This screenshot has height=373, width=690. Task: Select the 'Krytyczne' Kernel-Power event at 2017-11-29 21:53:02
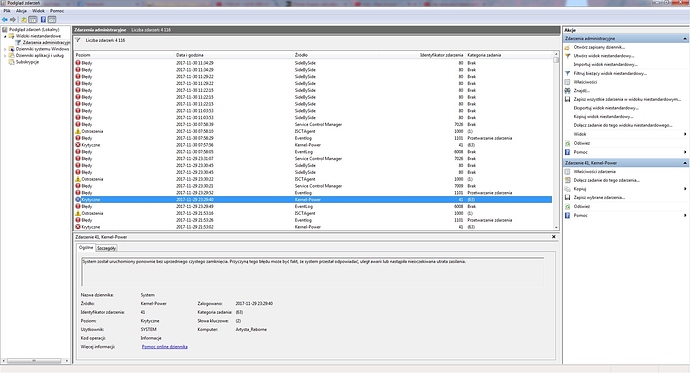pos(313,227)
